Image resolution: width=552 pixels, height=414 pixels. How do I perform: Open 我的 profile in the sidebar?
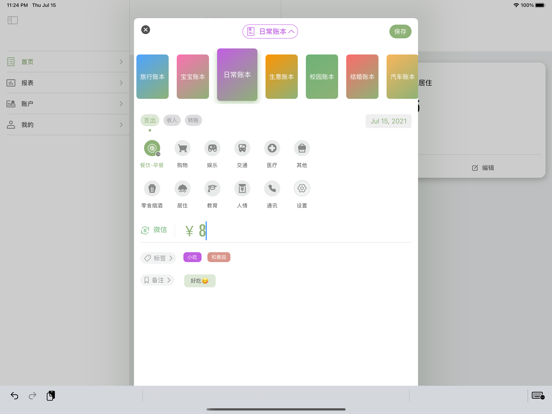65,125
